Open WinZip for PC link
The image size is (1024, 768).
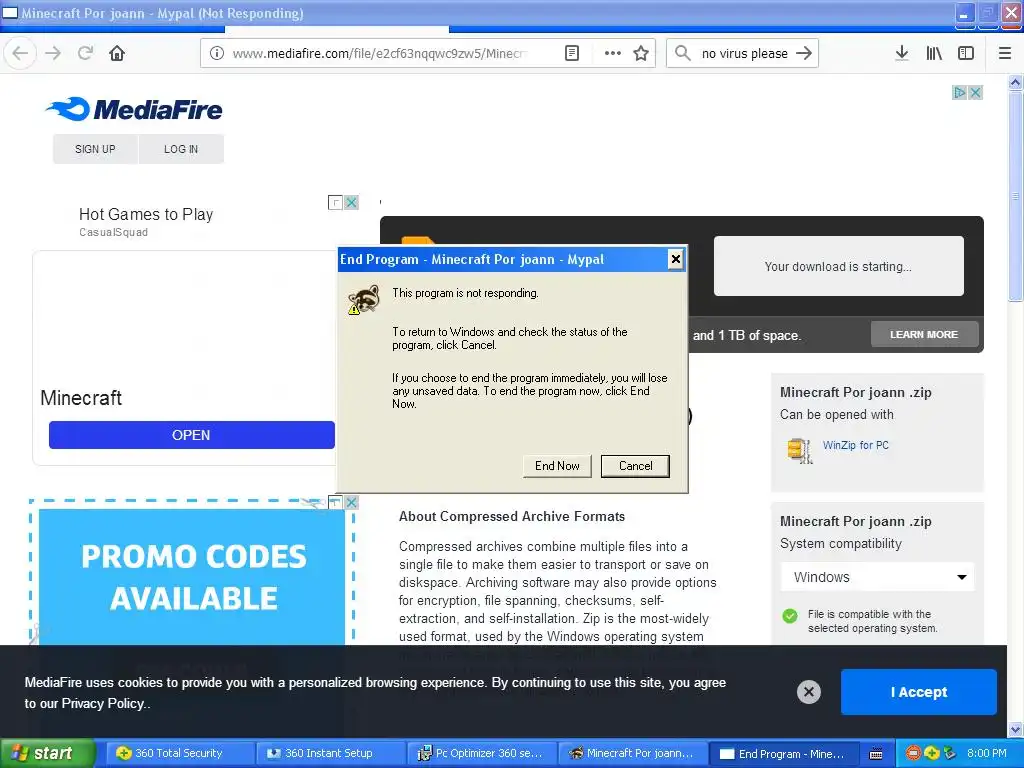(x=856, y=445)
